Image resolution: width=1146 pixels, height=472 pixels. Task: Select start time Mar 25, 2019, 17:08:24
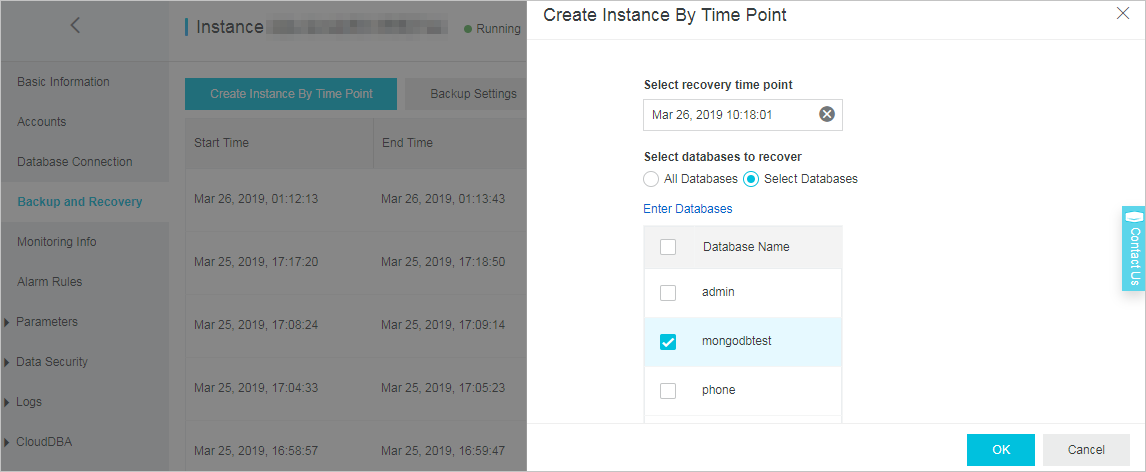[256, 324]
